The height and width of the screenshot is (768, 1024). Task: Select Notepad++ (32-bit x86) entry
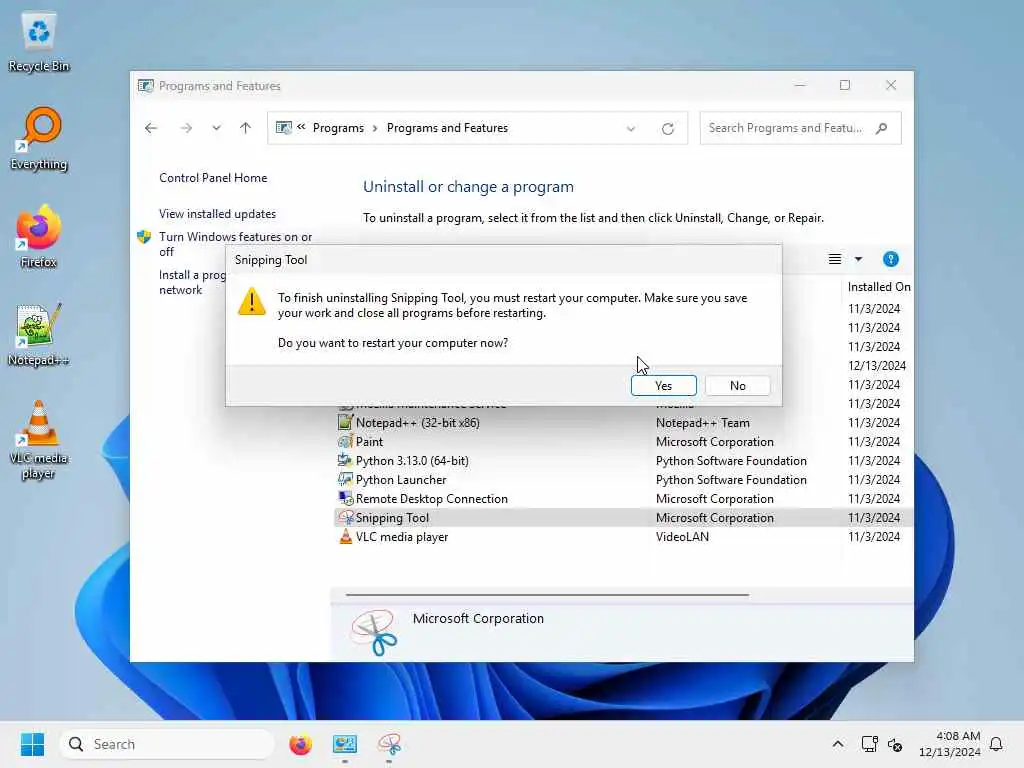click(624, 423)
